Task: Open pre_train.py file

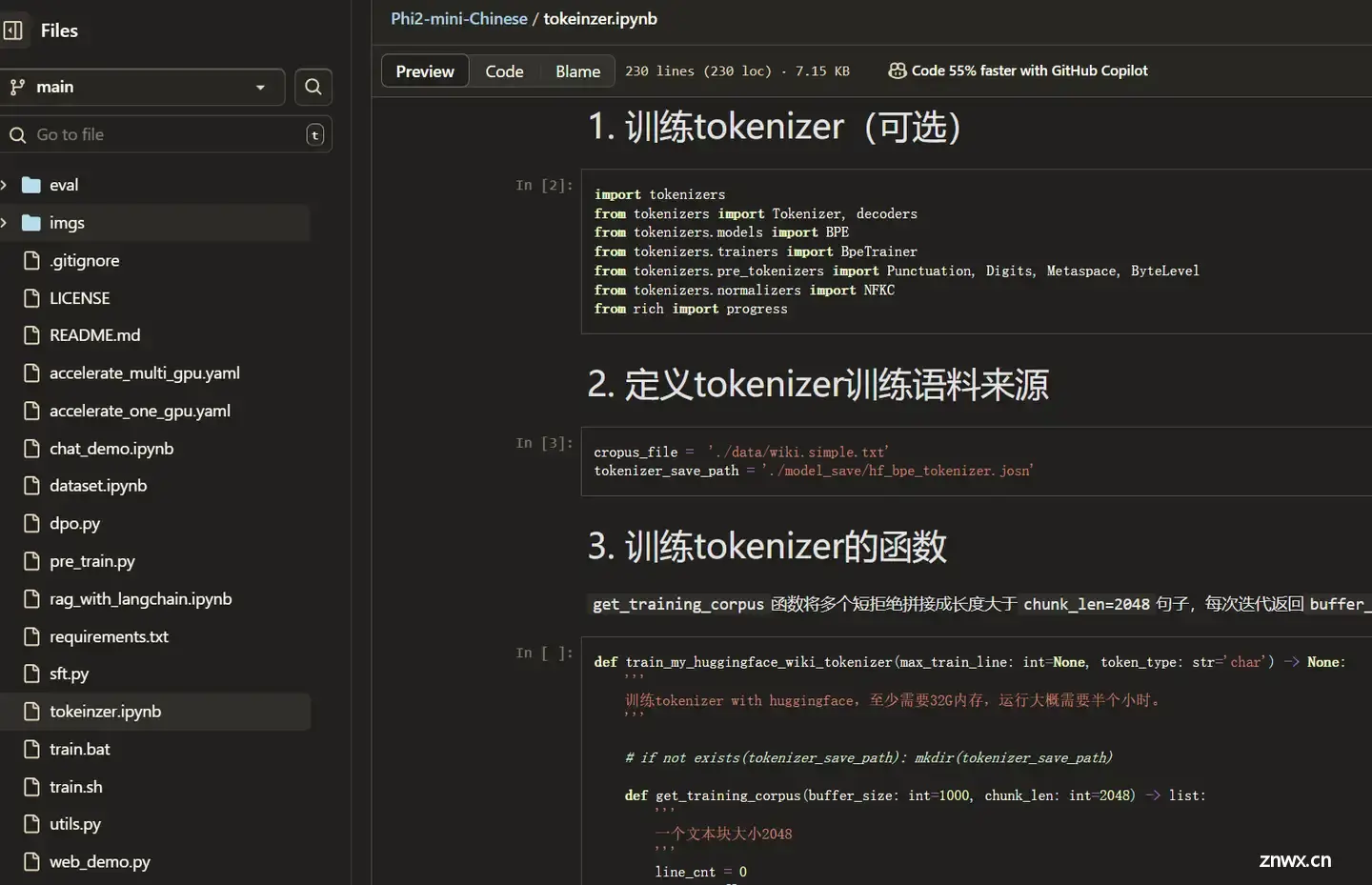Action: coord(92,561)
